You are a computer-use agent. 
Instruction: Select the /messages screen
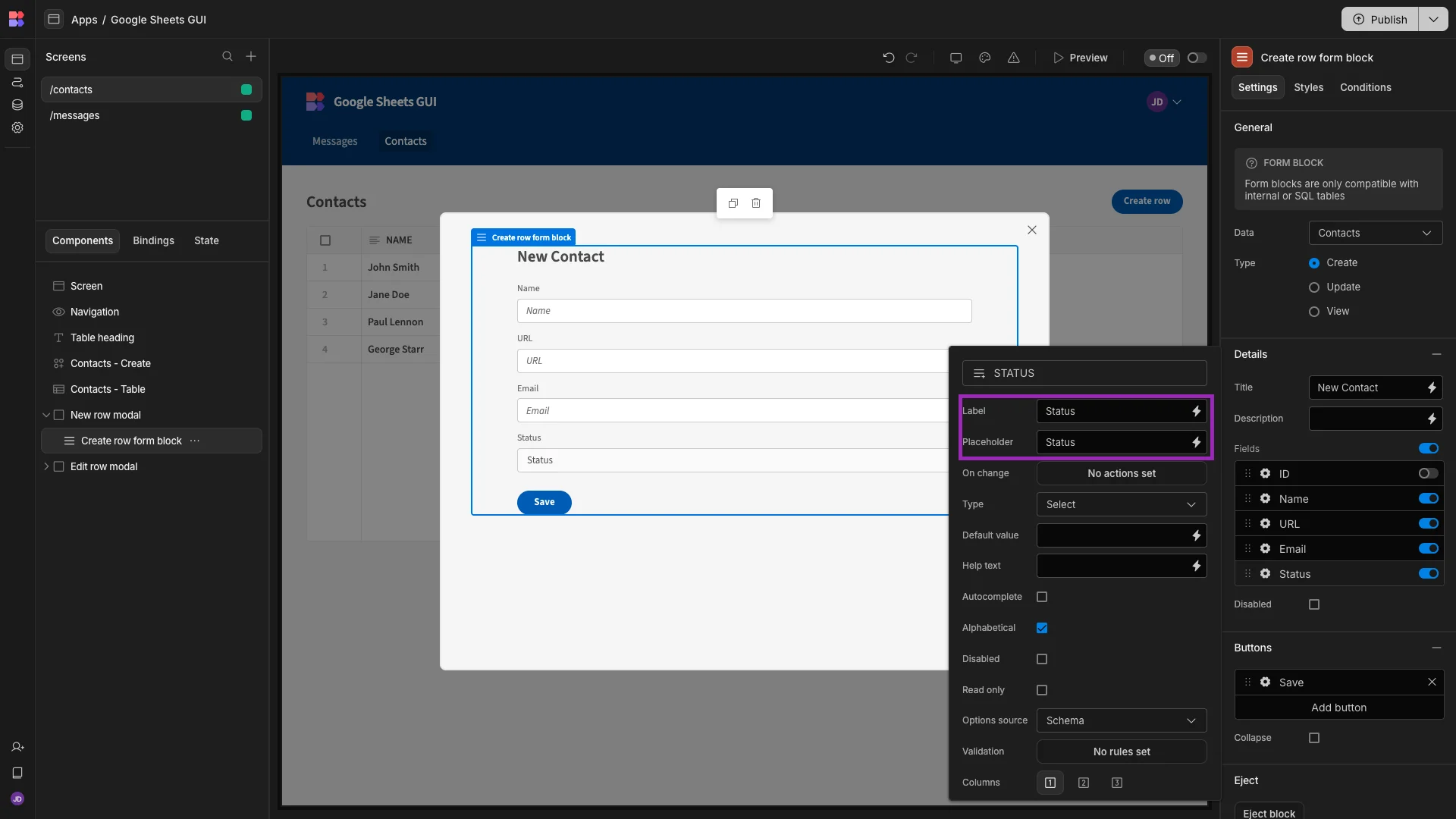[x=151, y=115]
